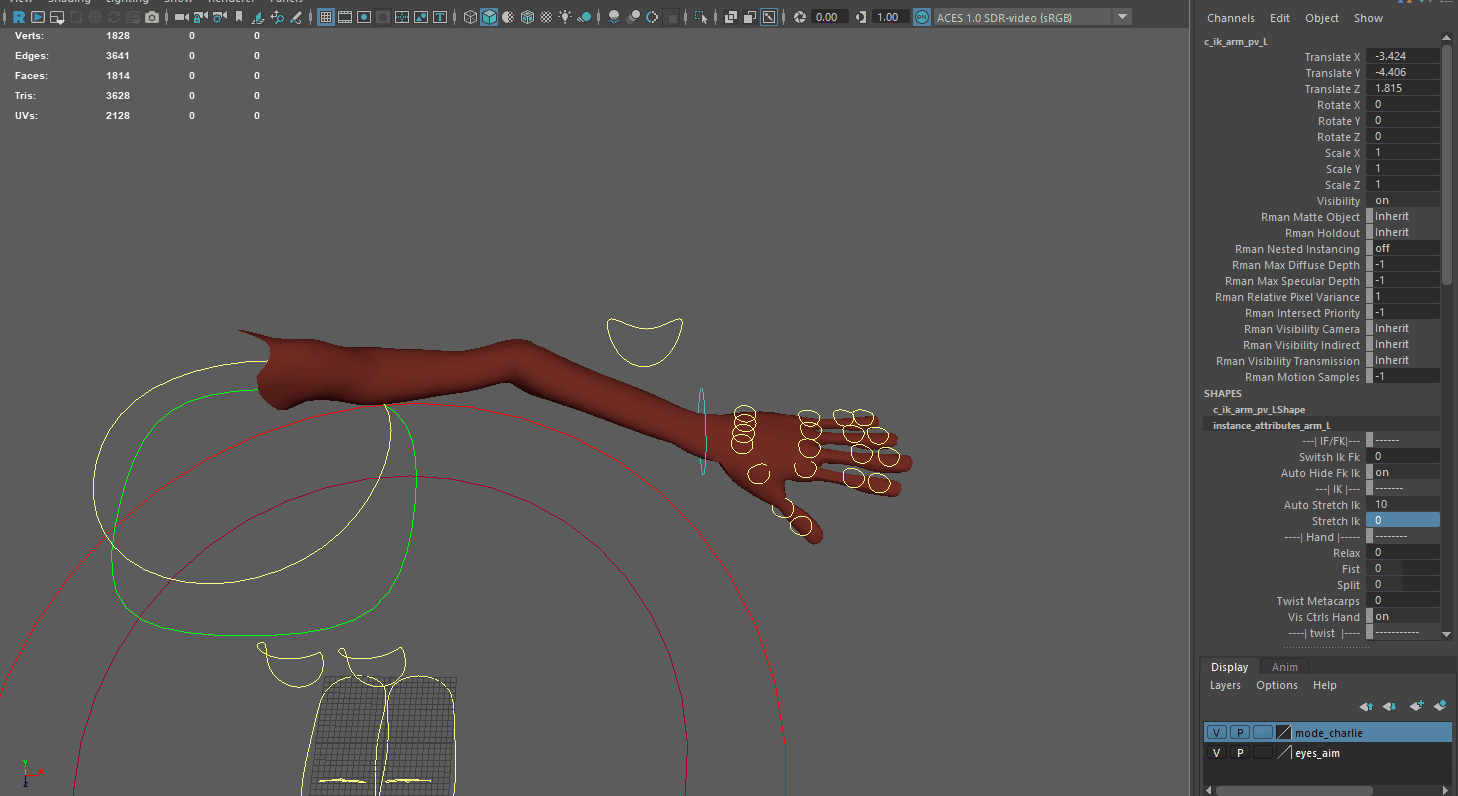
Task: Open the Edit menu in Channel Box
Action: (x=1280, y=18)
